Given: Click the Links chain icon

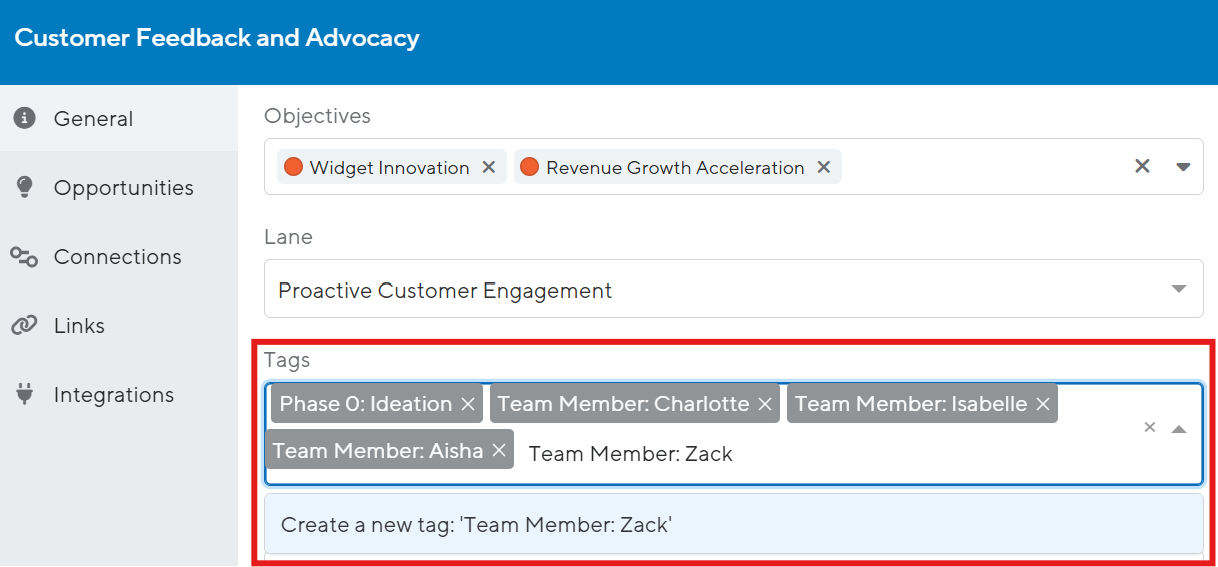Looking at the screenshot, I should coord(25,326).
